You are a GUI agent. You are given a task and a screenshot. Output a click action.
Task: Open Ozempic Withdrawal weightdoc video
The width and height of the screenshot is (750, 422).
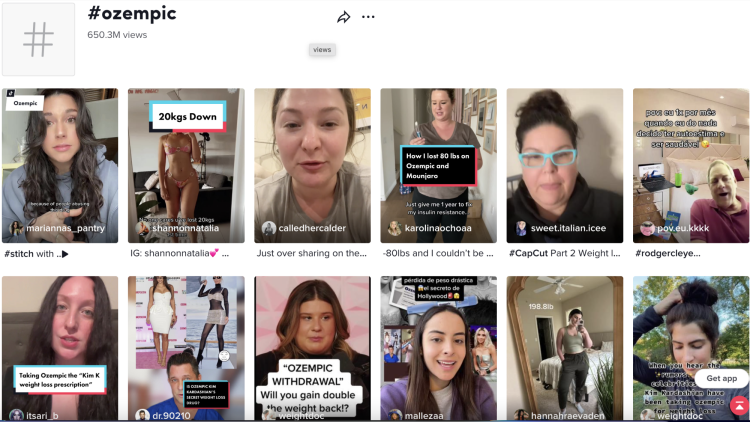pos(312,348)
